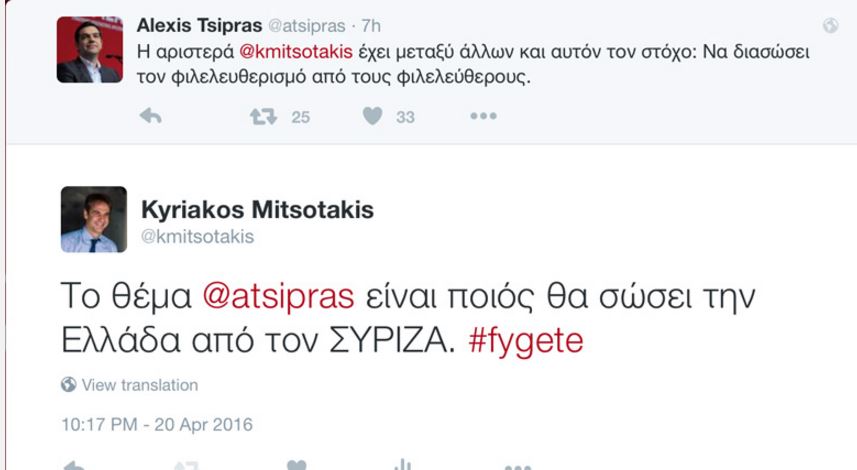Open the 10:17 PM - 20 Apr 2016 timestamp
857x470 pixels.
[x=157, y=424]
